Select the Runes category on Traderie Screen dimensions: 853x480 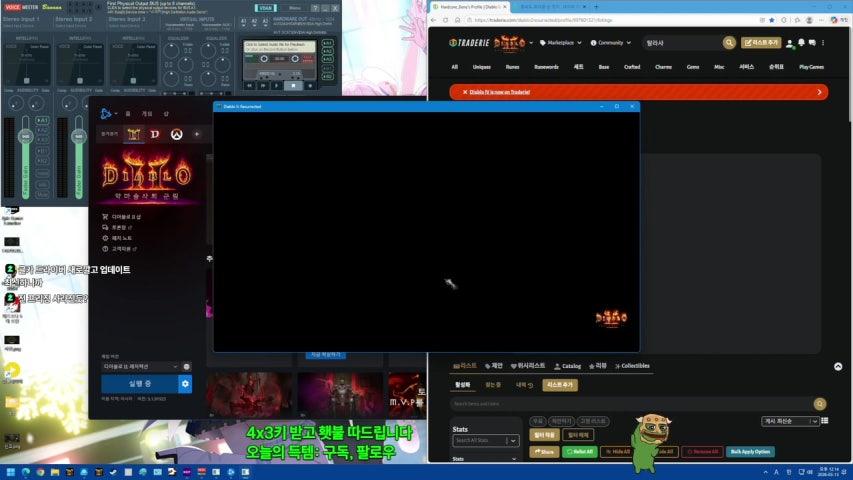[x=512, y=67]
